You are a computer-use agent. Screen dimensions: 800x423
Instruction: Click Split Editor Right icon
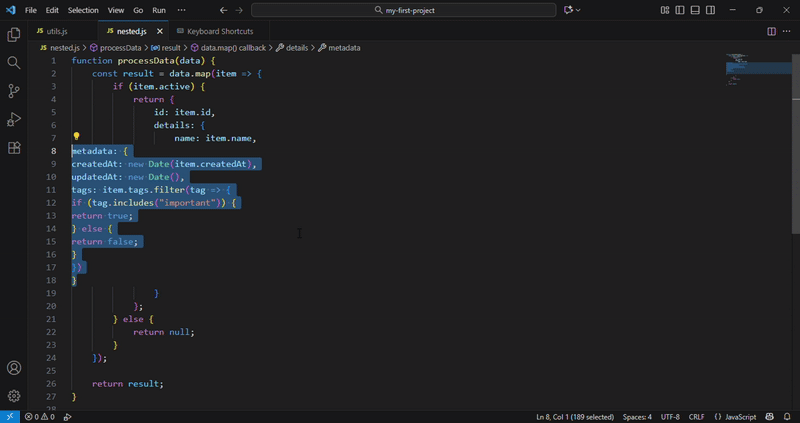click(x=771, y=32)
